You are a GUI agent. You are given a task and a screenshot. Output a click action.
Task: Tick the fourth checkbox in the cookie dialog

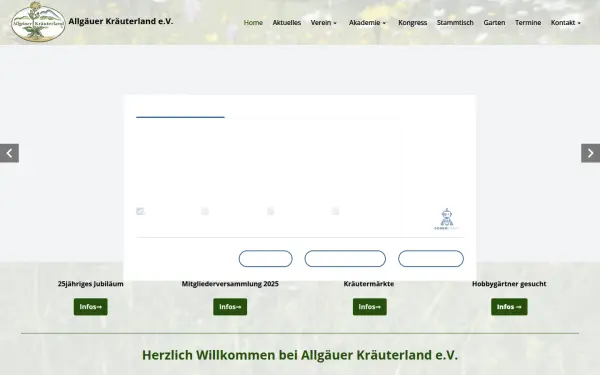pyautogui.click(x=335, y=211)
